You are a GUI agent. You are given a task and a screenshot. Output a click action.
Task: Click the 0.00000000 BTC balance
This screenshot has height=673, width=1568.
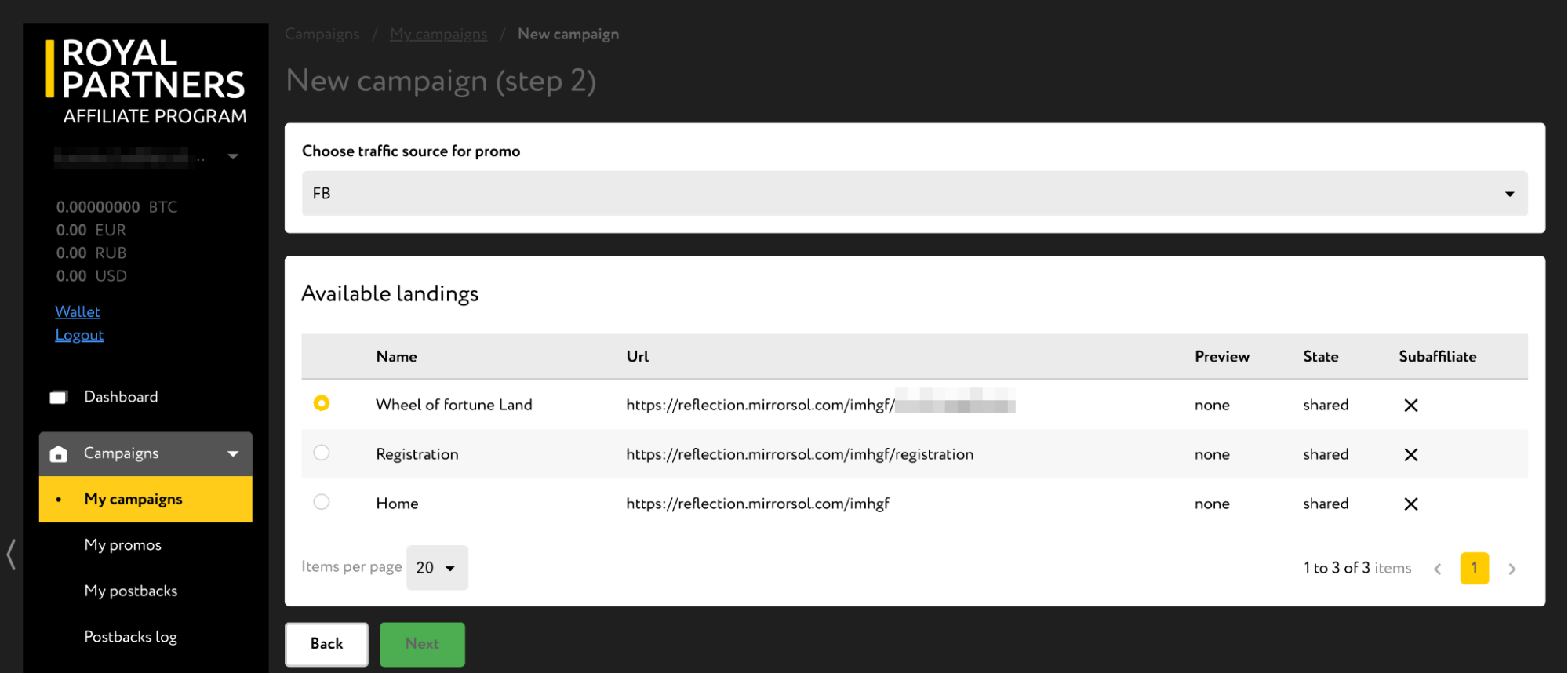coord(117,207)
